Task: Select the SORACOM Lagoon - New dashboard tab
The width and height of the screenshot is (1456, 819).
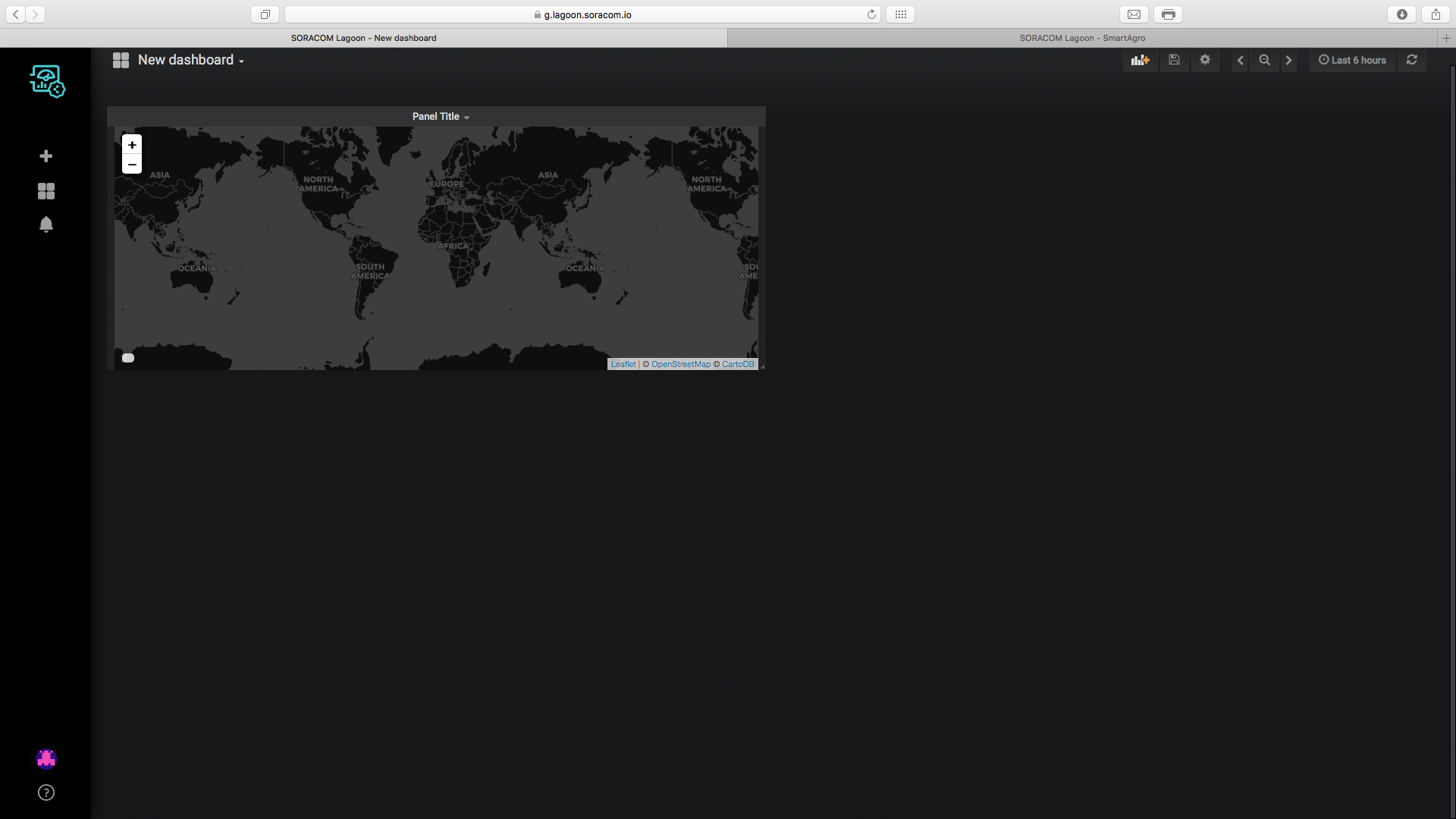Action: [363, 38]
